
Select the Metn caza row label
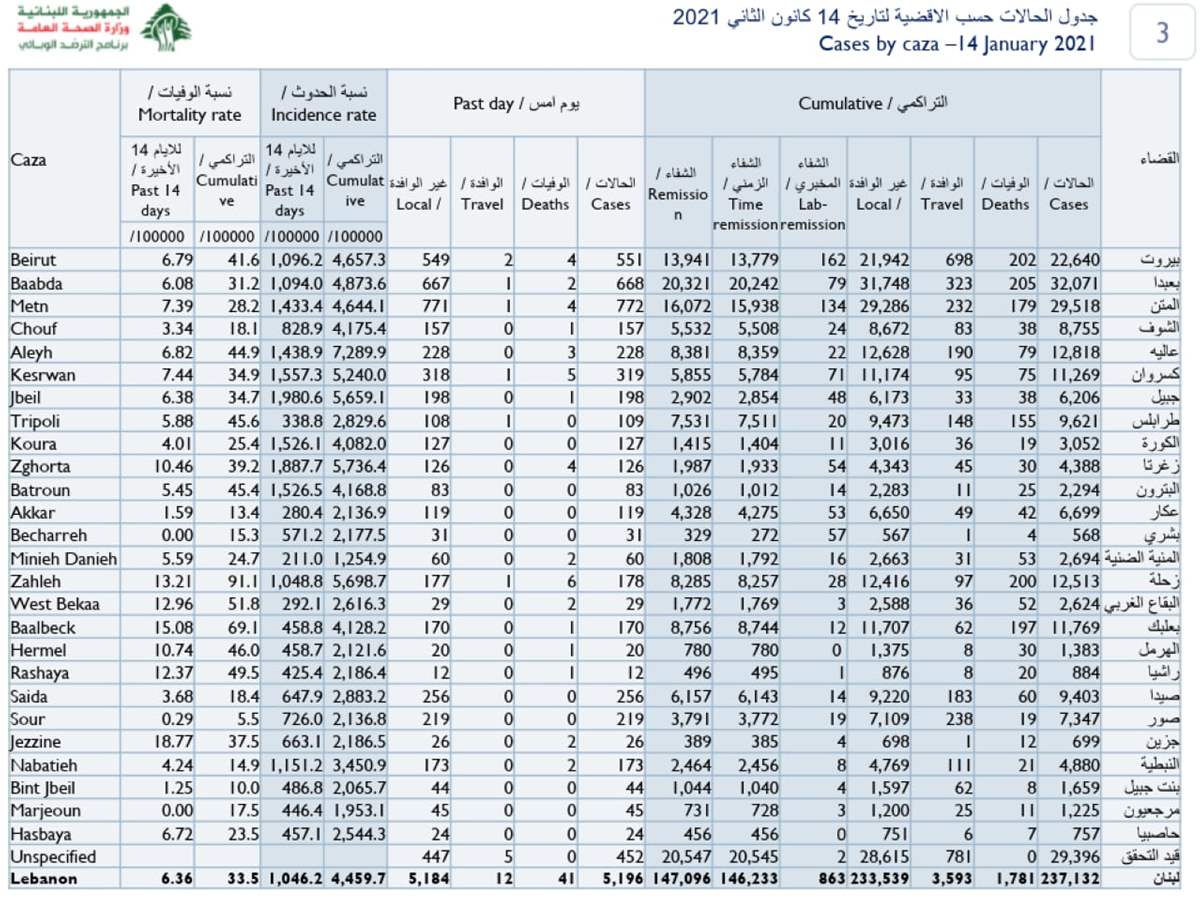[x=28, y=305]
